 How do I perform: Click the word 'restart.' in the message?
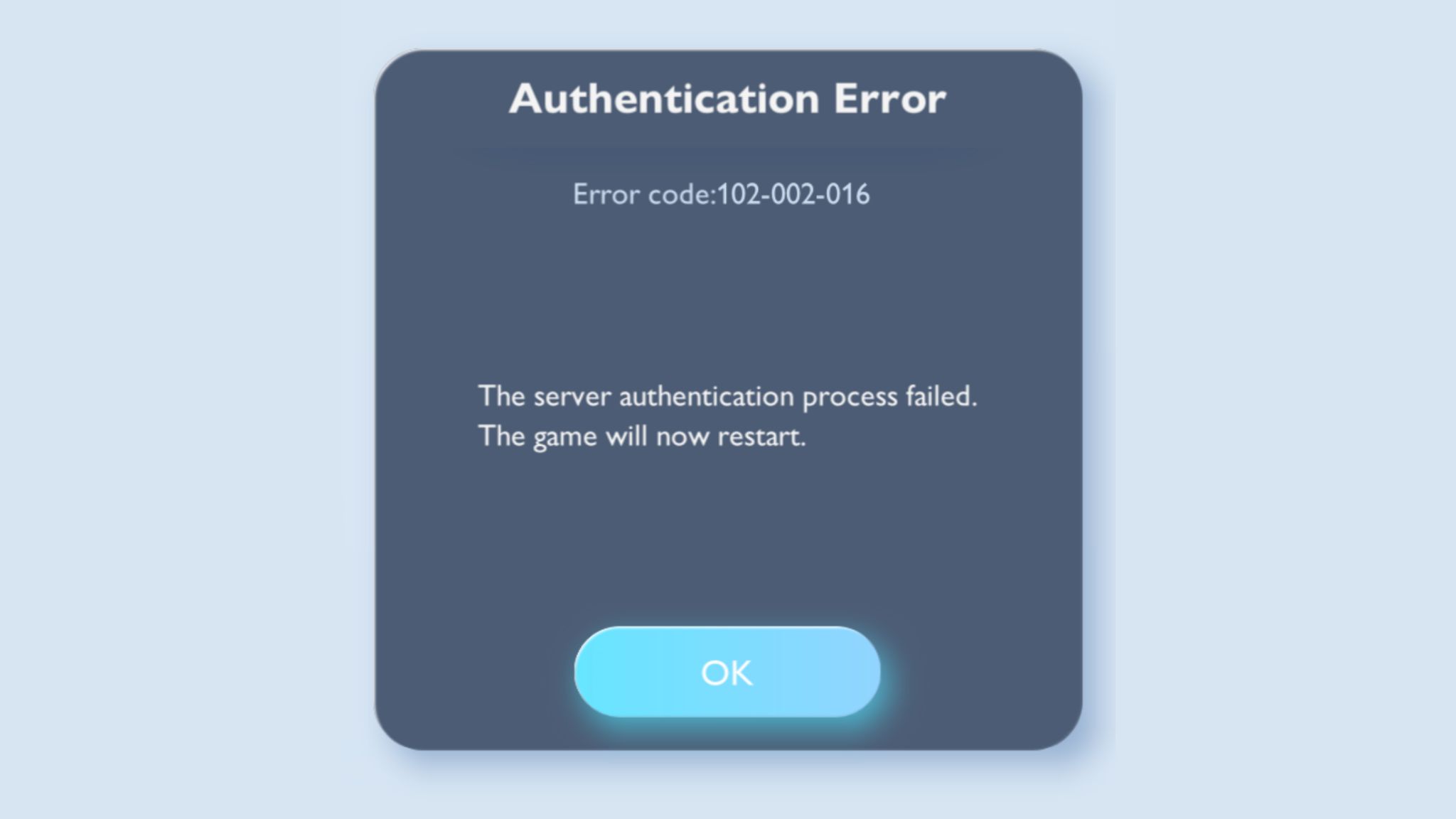tap(761, 437)
